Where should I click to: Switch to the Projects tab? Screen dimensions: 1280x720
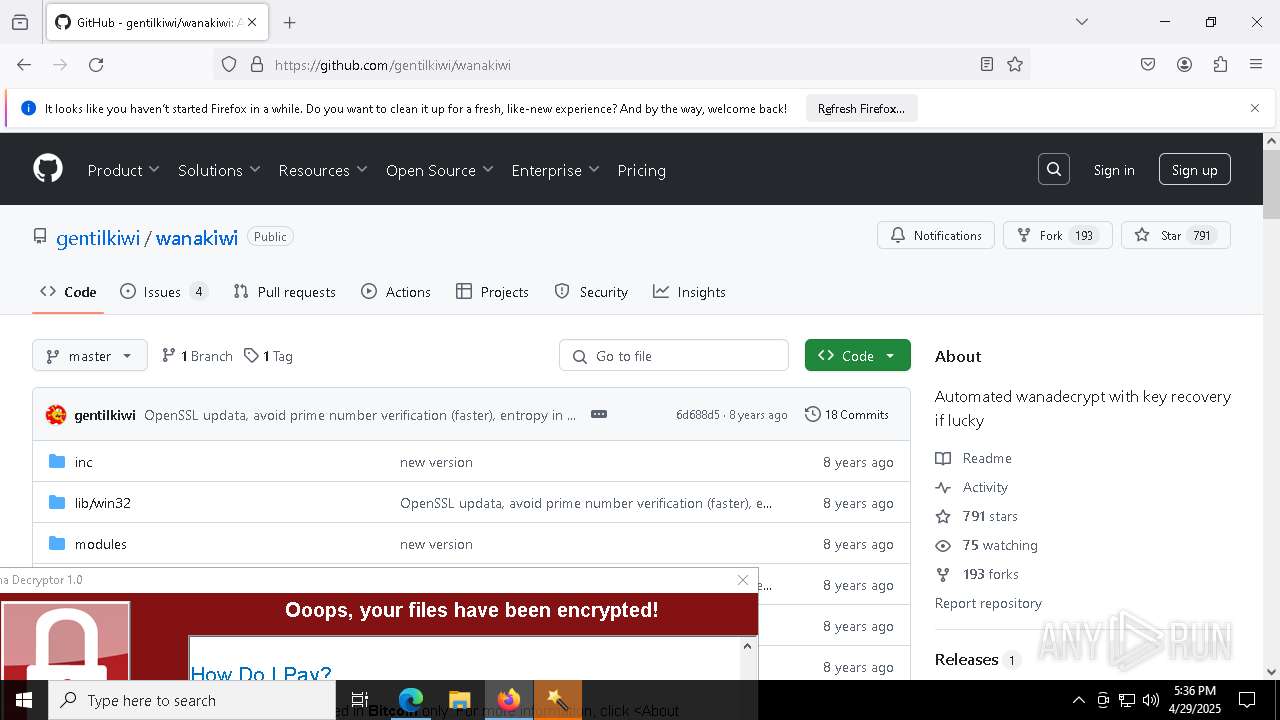coord(492,292)
